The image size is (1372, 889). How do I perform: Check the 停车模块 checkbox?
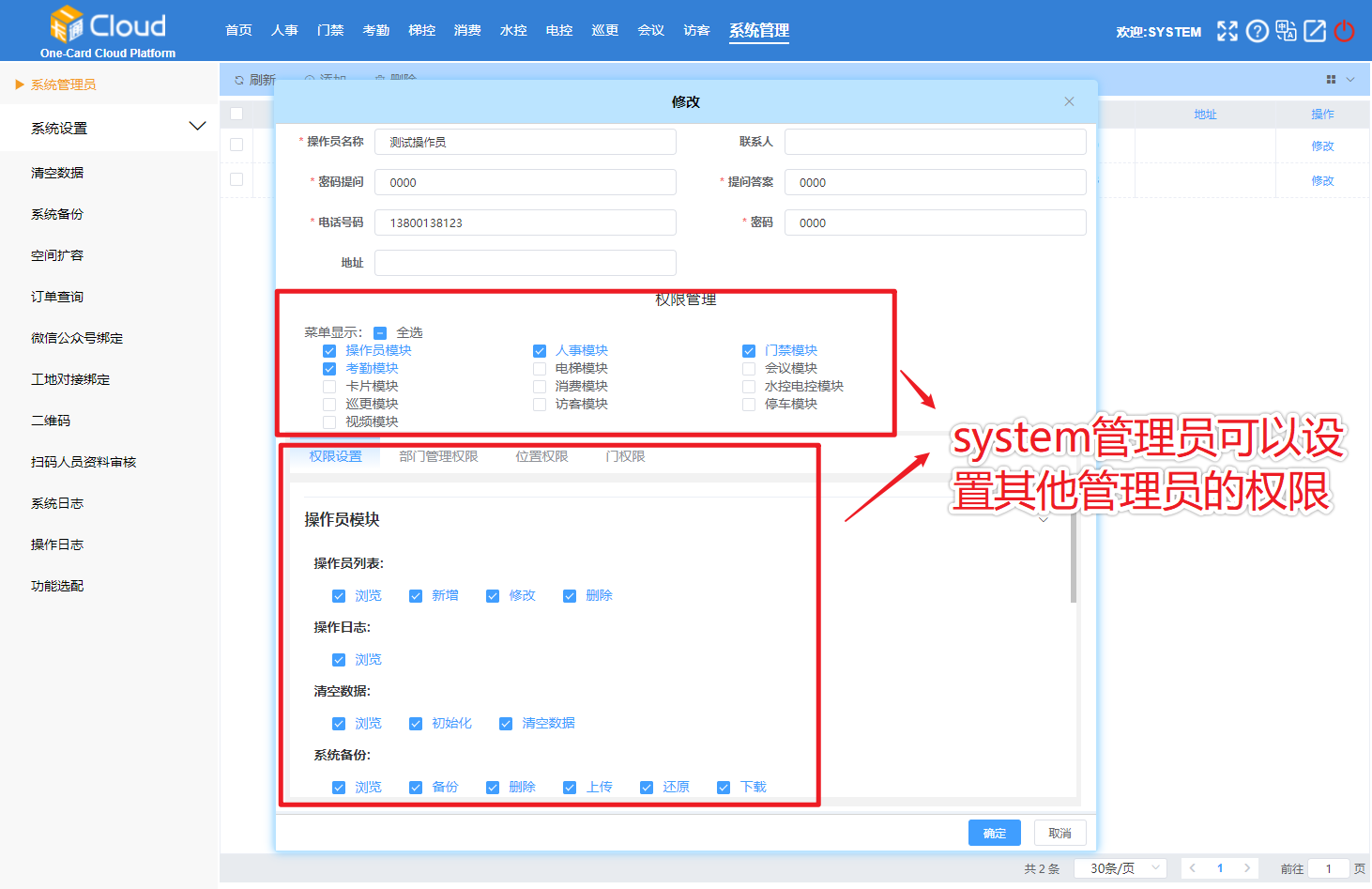tap(749, 405)
